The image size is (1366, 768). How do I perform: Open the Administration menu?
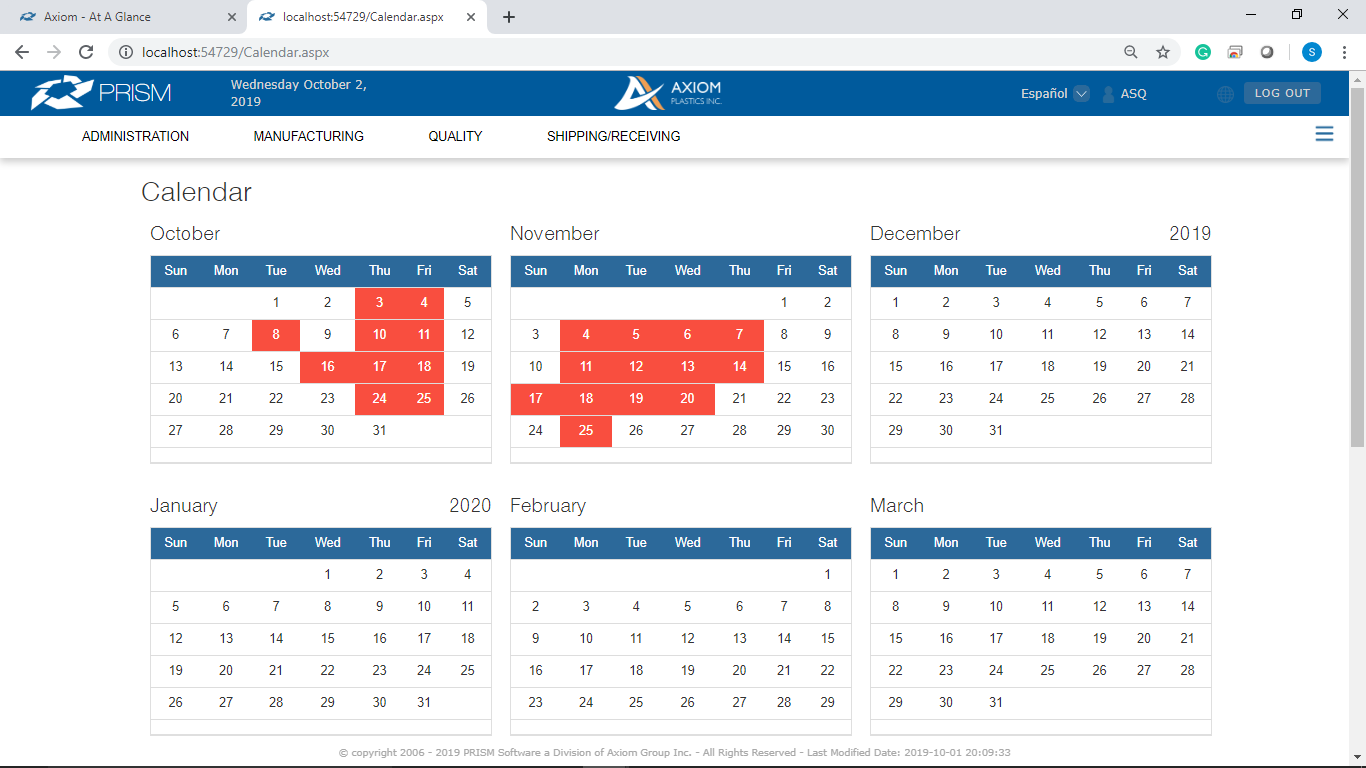(x=135, y=136)
